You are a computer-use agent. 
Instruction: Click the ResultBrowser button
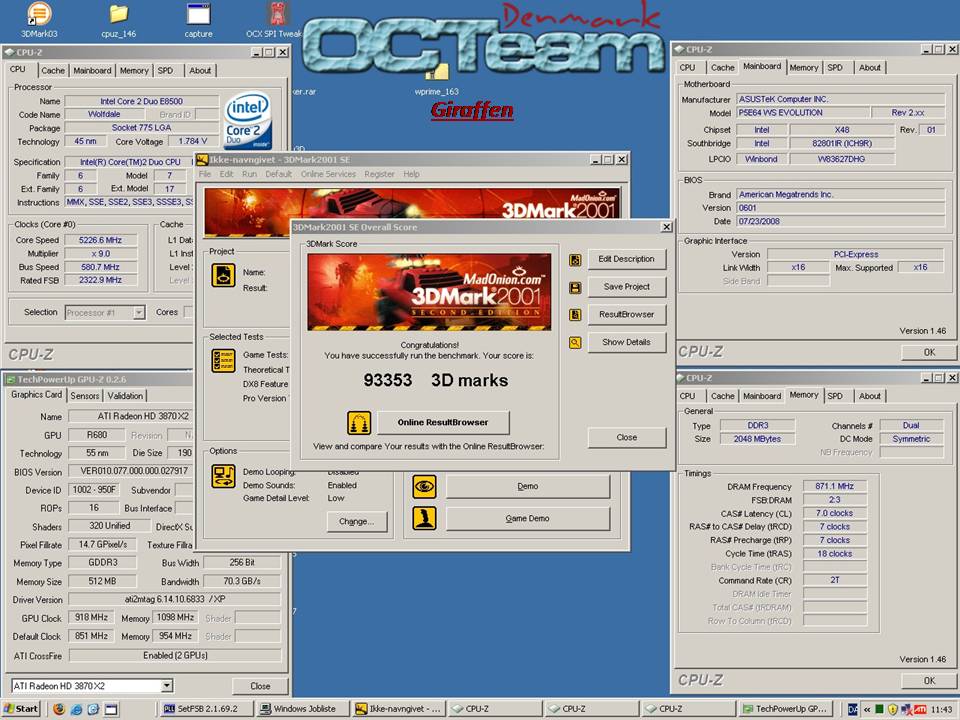point(626,314)
